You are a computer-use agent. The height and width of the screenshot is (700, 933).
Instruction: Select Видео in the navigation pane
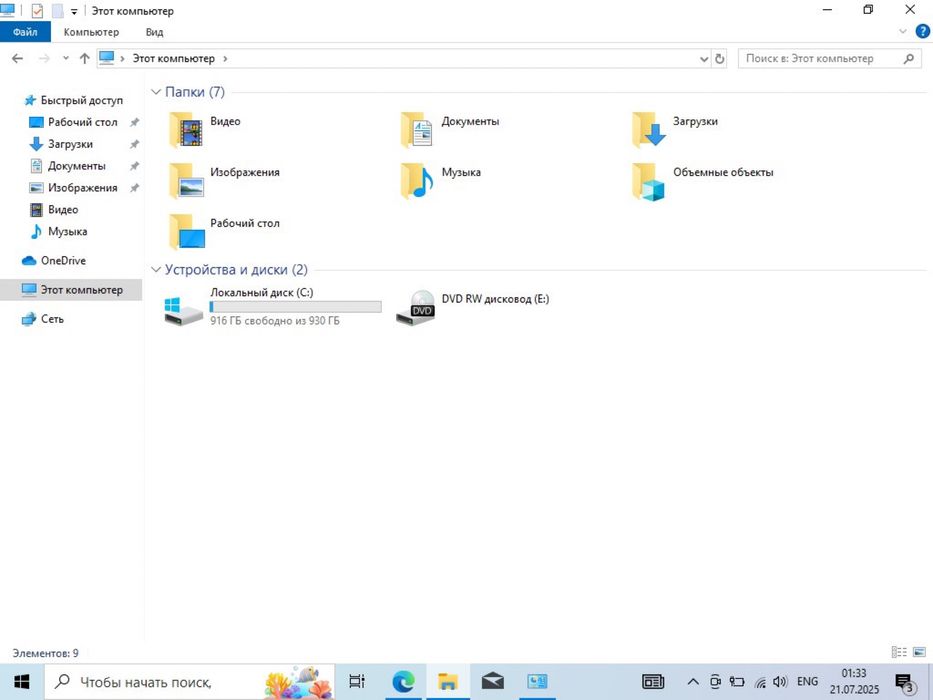(x=63, y=210)
